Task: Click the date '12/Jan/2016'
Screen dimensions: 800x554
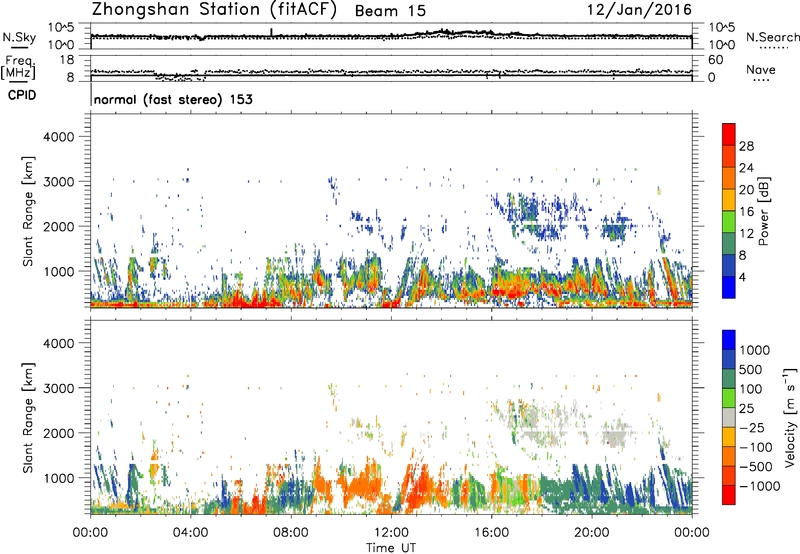Action: click(x=639, y=10)
